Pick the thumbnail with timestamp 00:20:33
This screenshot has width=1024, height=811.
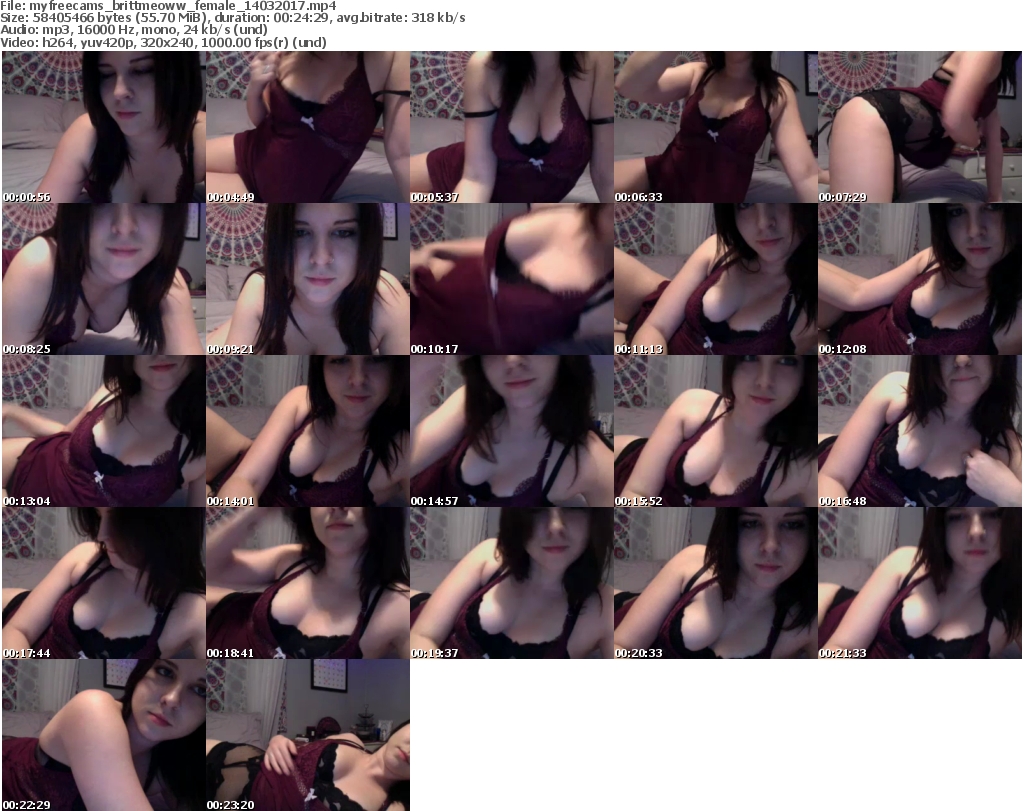tap(715, 582)
